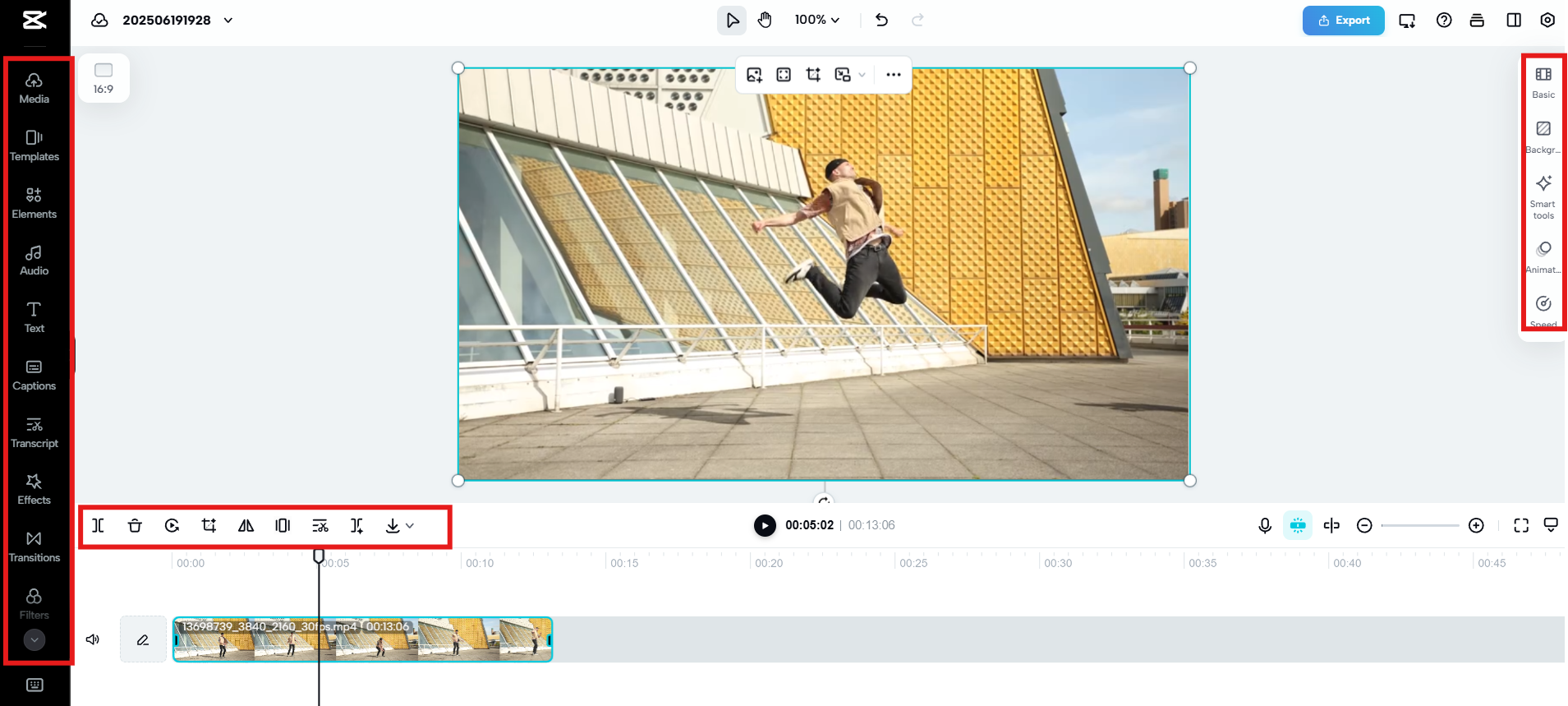The width and height of the screenshot is (1568, 706).
Task: Click replace image icon on floating toolbar
Action: [x=754, y=75]
